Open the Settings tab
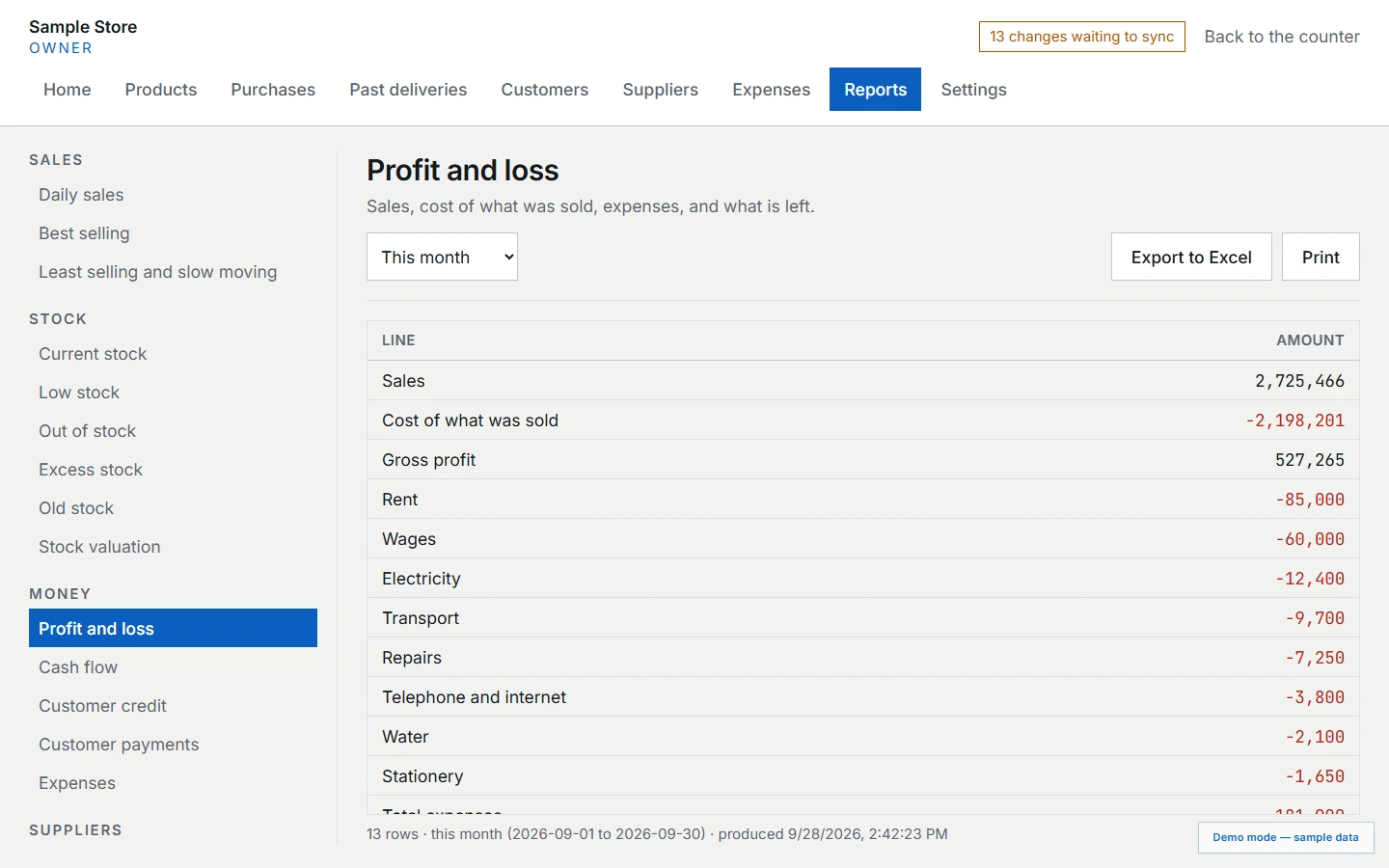 974,90
